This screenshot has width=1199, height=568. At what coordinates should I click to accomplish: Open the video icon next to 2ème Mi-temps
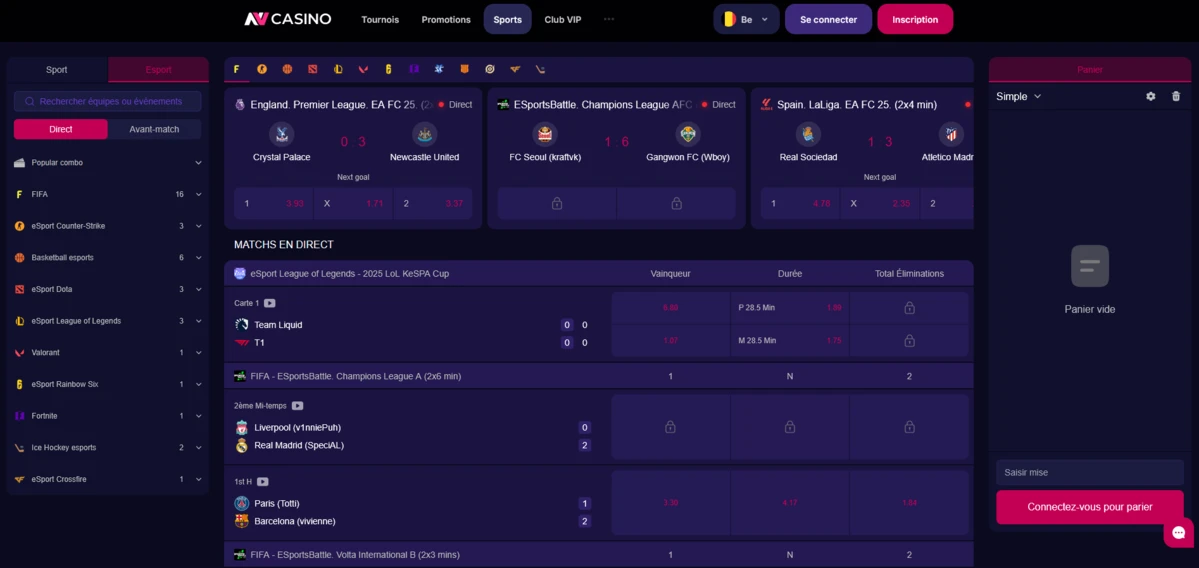297,406
